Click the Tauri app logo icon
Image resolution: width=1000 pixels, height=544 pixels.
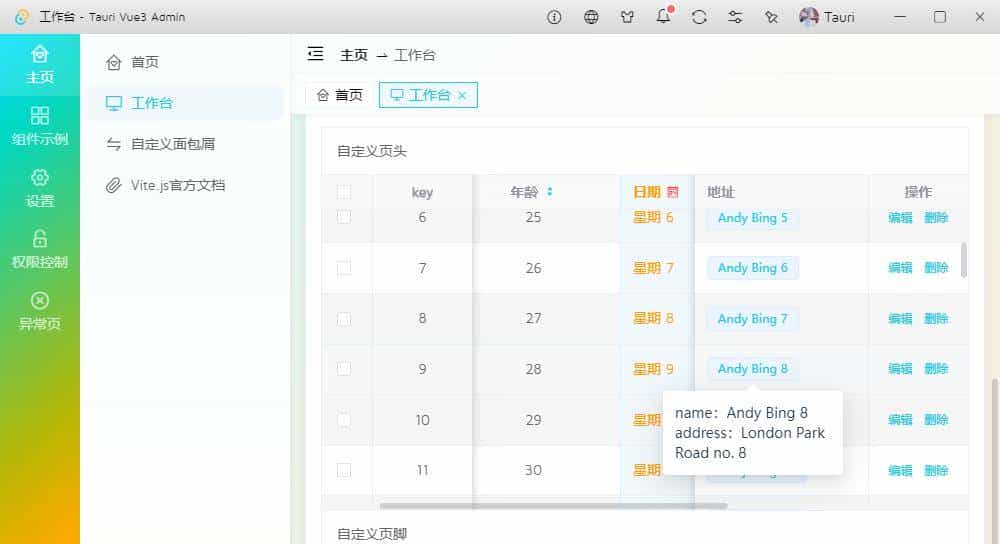click(22, 17)
